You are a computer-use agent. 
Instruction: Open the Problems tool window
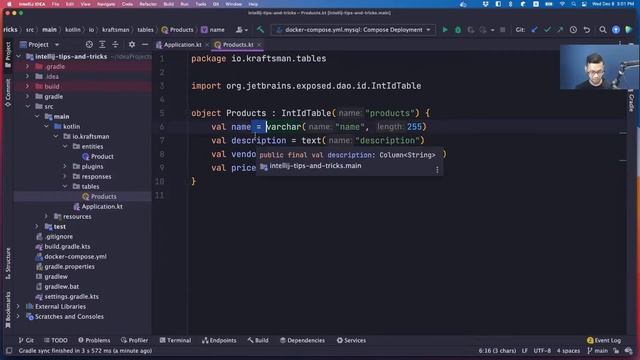[x=94, y=340]
